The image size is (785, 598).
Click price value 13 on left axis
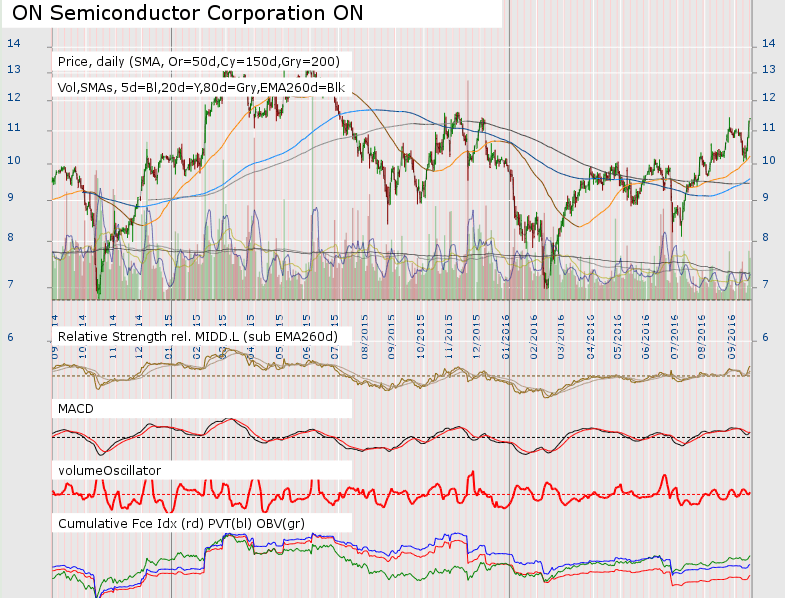pyautogui.click(x=14, y=69)
